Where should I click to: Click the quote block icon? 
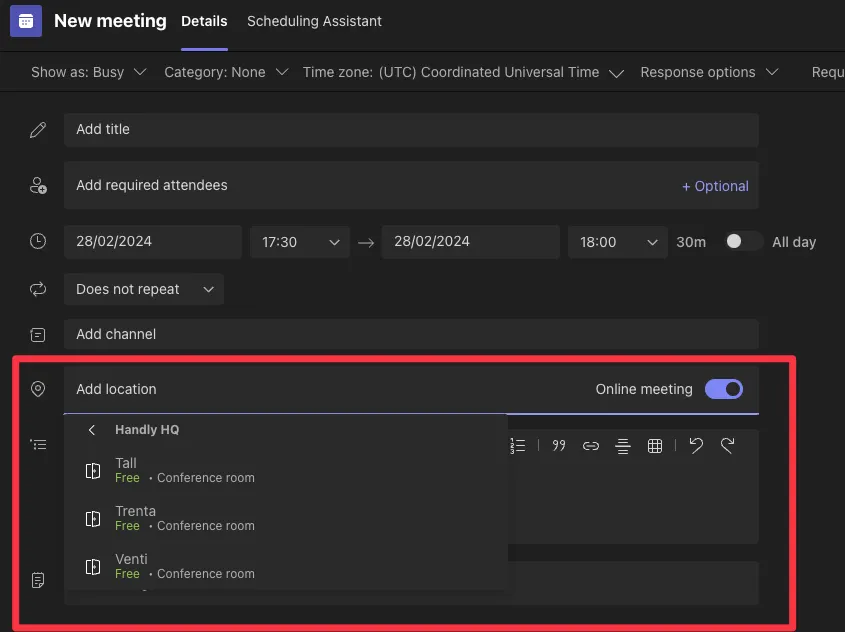tap(559, 446)
